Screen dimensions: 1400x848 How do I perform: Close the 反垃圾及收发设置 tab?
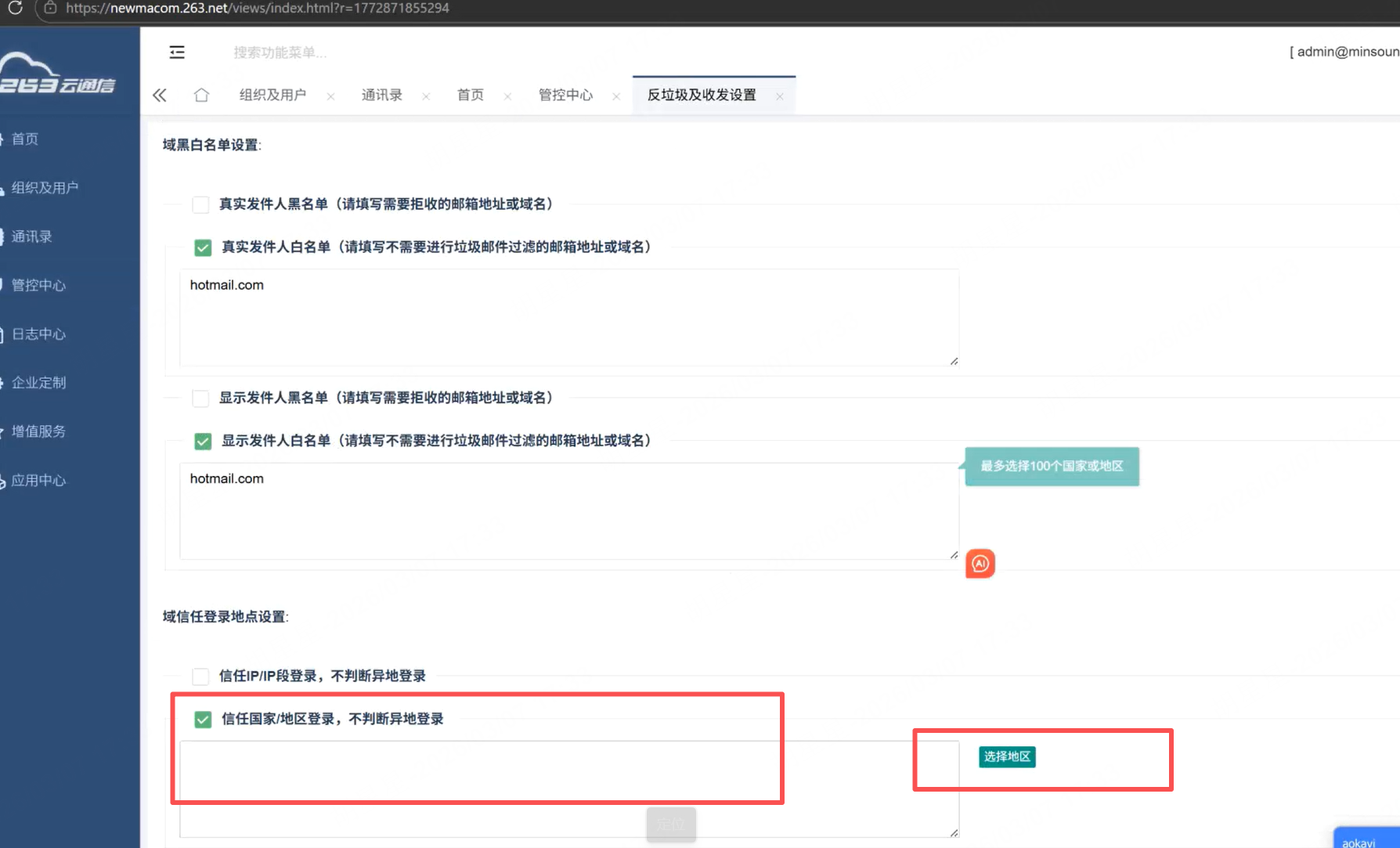coord(779,96)
